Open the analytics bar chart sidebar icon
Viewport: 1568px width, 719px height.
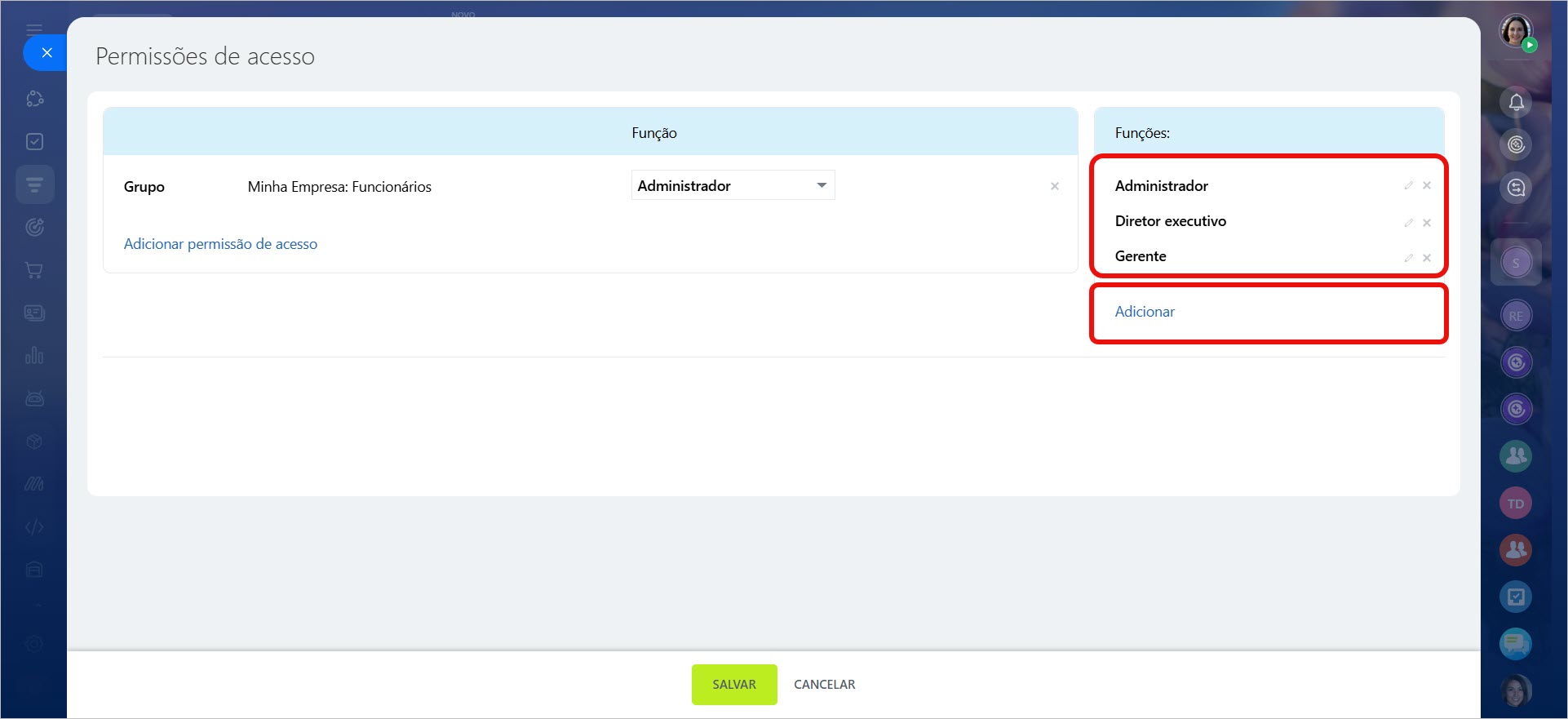34,356
